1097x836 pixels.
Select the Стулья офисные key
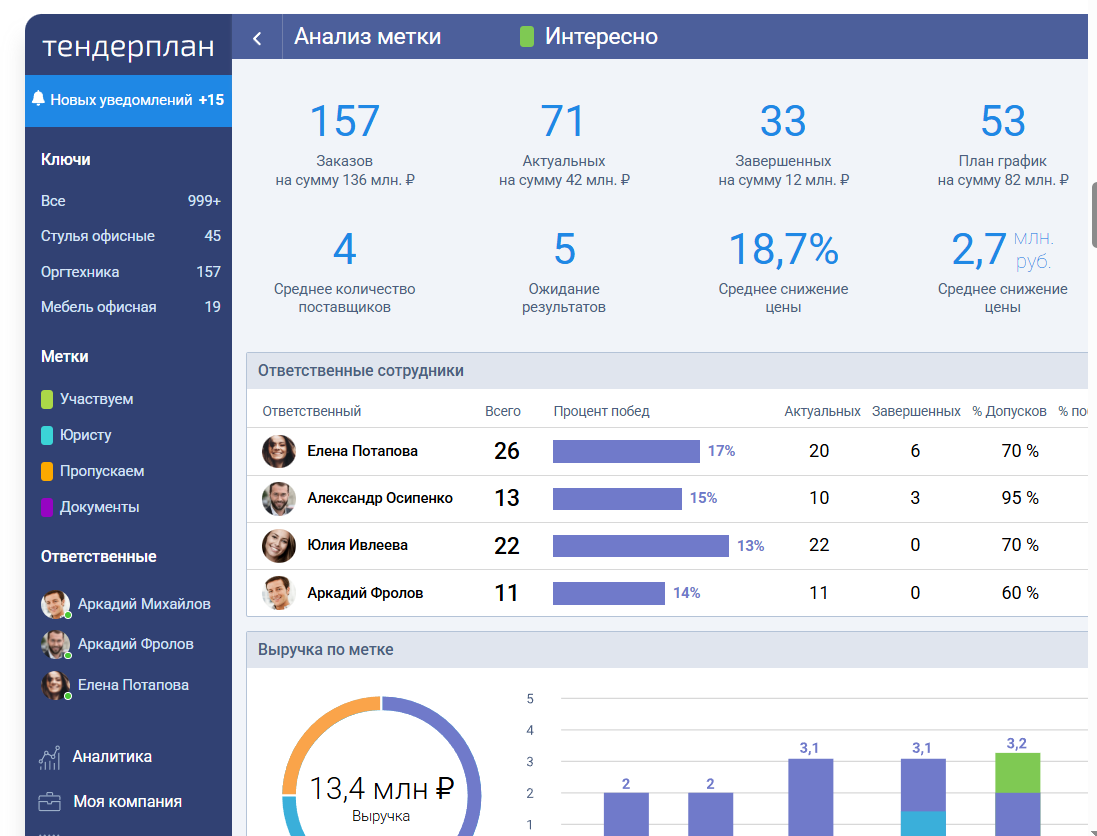(x=130, y=236)
